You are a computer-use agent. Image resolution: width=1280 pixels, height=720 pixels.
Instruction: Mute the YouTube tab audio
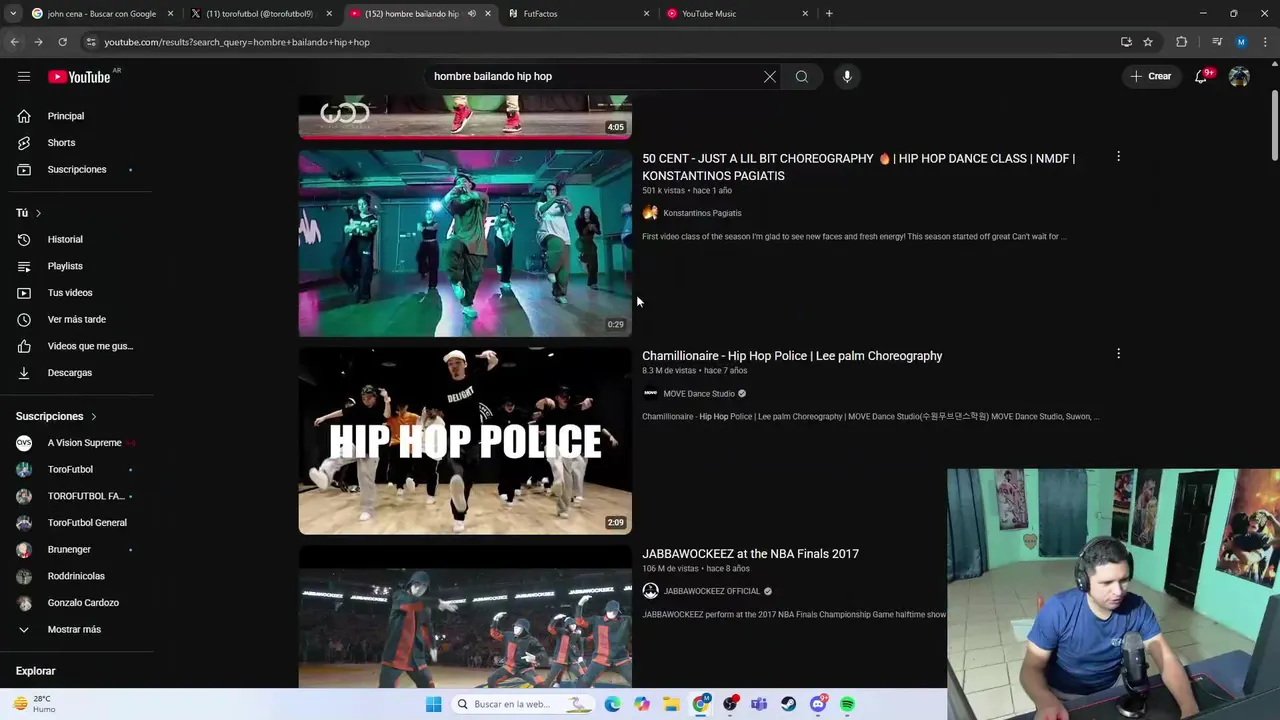click(x=472, y=14)
